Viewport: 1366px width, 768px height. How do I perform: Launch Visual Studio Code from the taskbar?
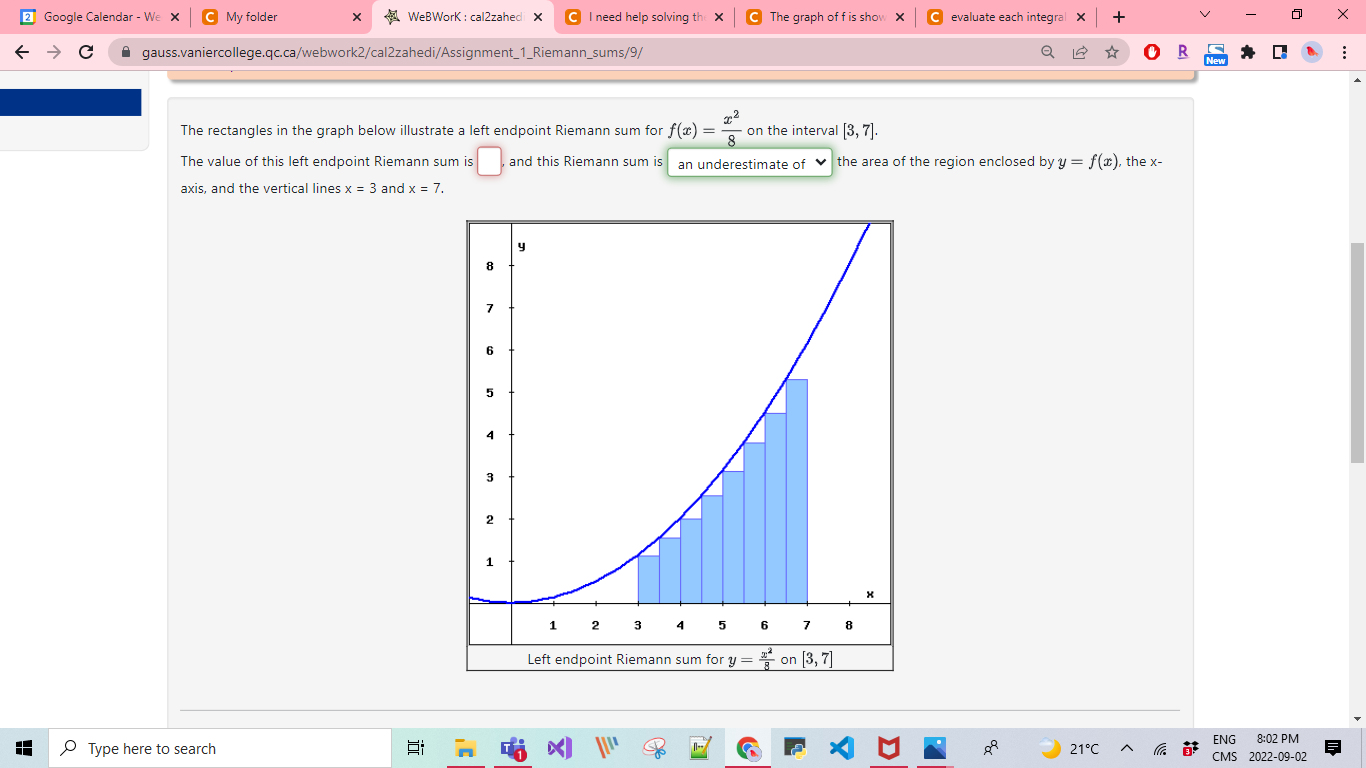[x=840, y=748]
